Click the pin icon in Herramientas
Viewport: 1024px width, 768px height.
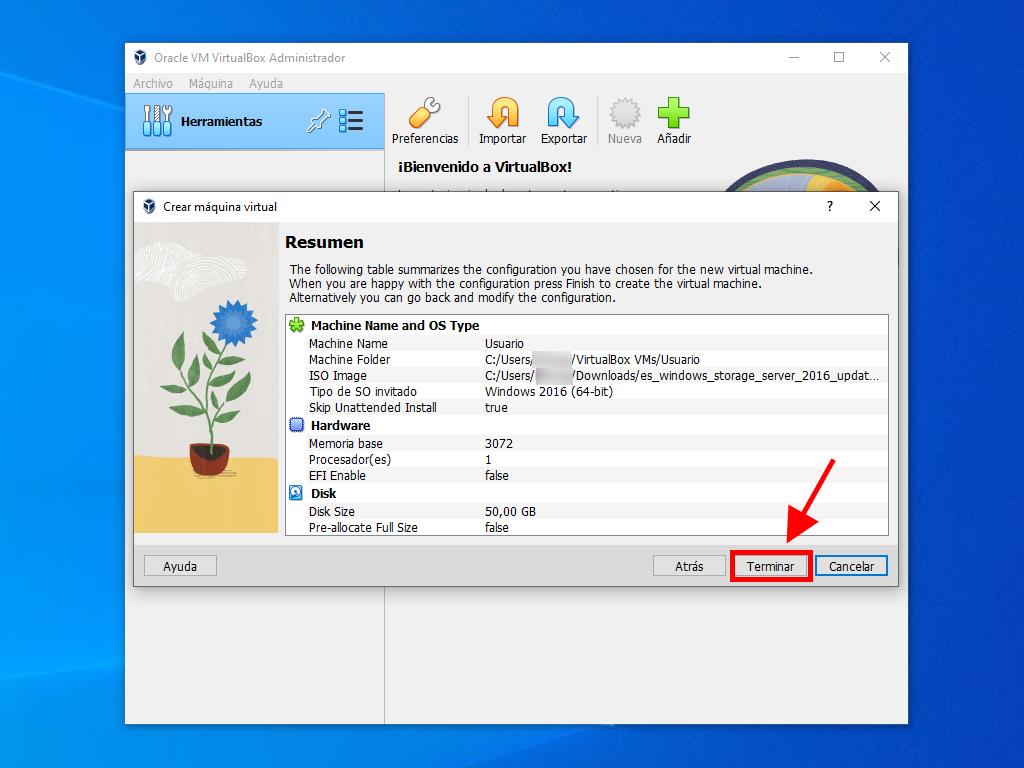[x=318, y=122]
